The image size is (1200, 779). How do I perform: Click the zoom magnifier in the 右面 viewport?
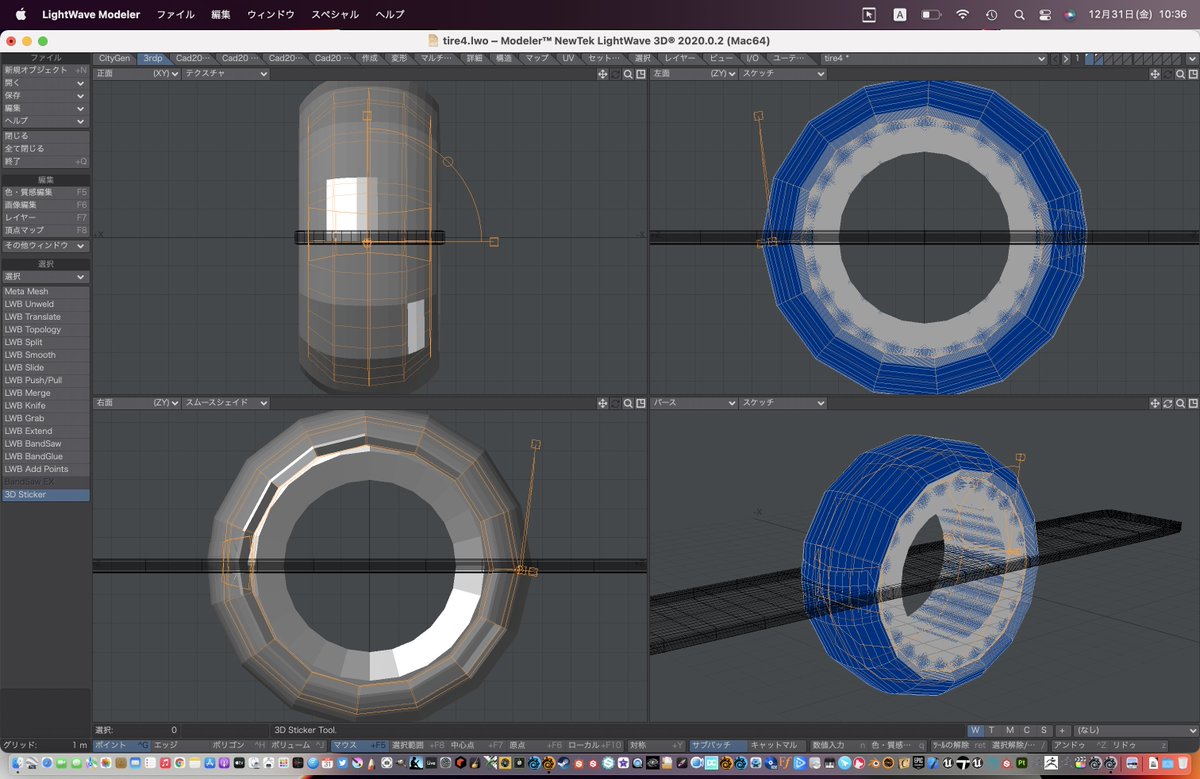coord(628,403)
